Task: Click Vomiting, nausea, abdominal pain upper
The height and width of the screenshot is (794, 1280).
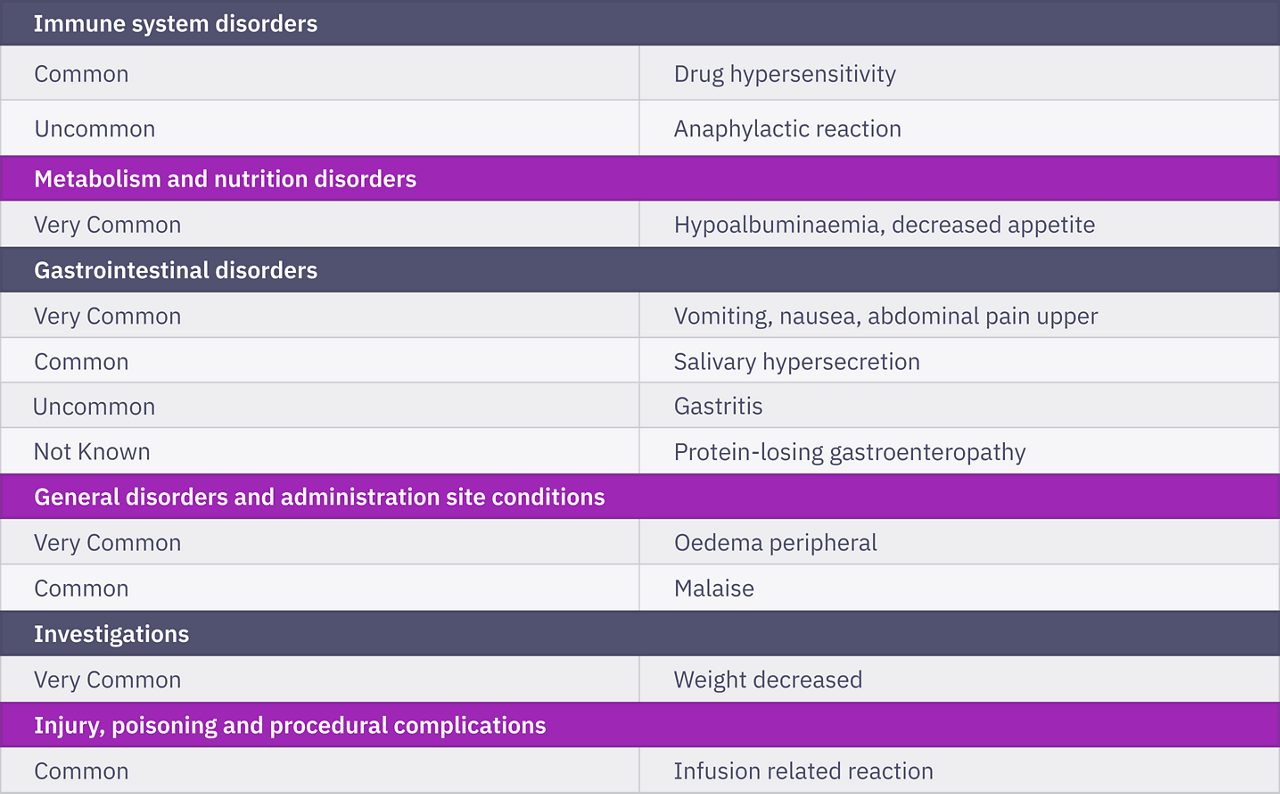Action: pyautogui.click(x=886, y=316)
